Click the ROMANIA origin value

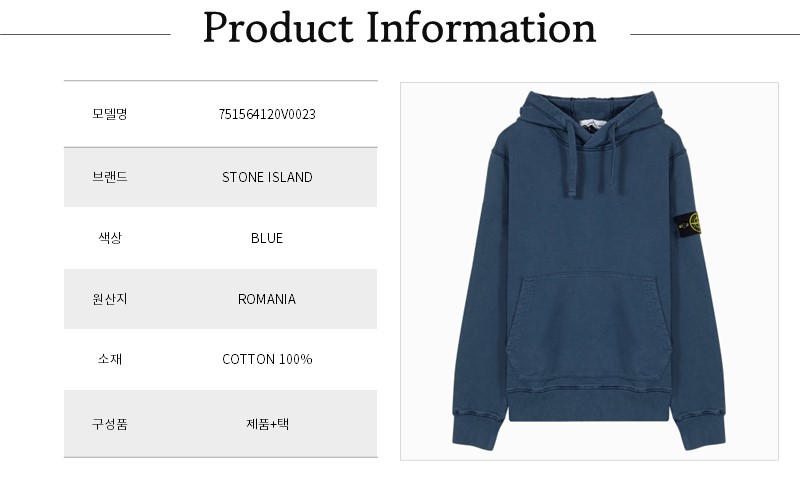267,299
